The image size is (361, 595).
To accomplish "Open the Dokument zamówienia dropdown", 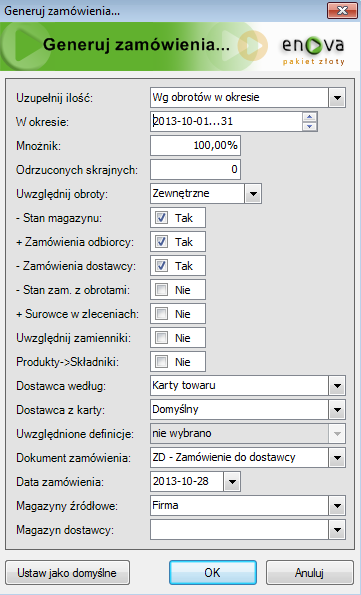I will pos(337,458).
